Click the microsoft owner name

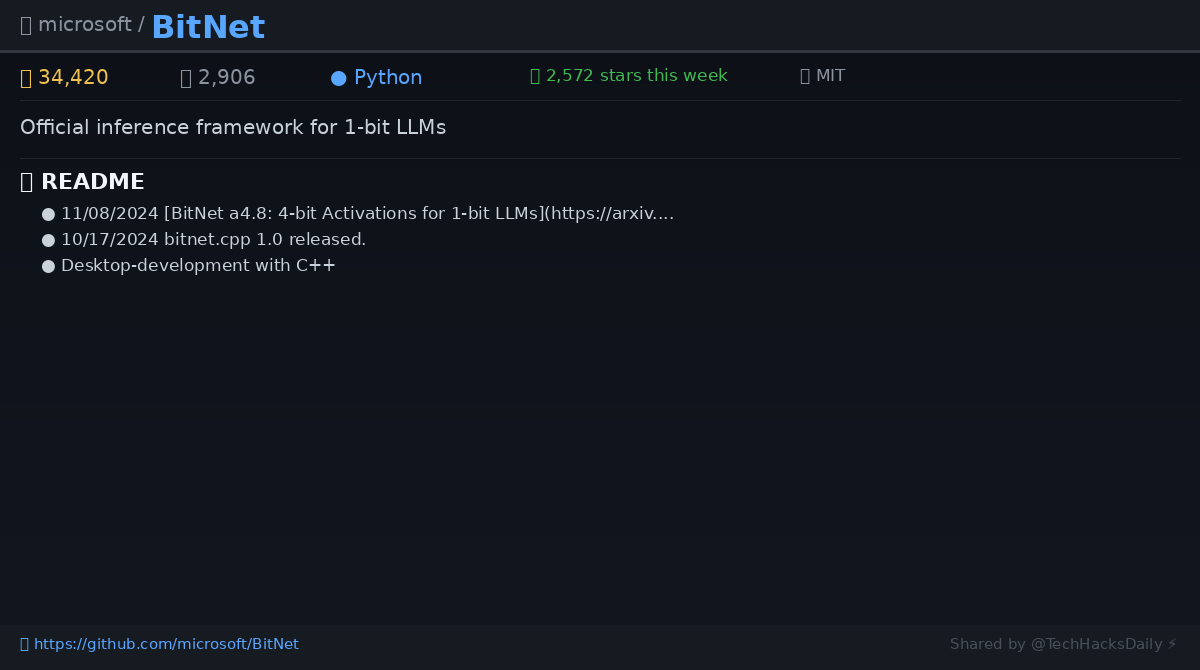click(85, 25)
